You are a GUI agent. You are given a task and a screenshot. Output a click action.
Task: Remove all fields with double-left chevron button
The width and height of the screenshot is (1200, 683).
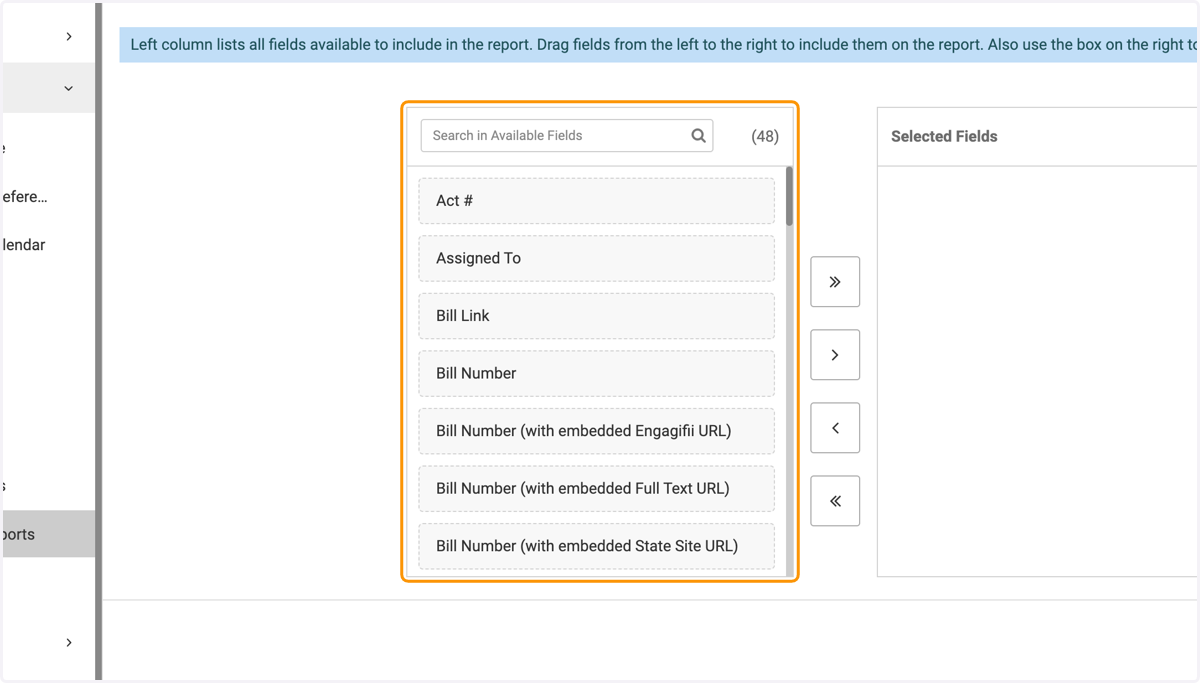tap(835, 501)
